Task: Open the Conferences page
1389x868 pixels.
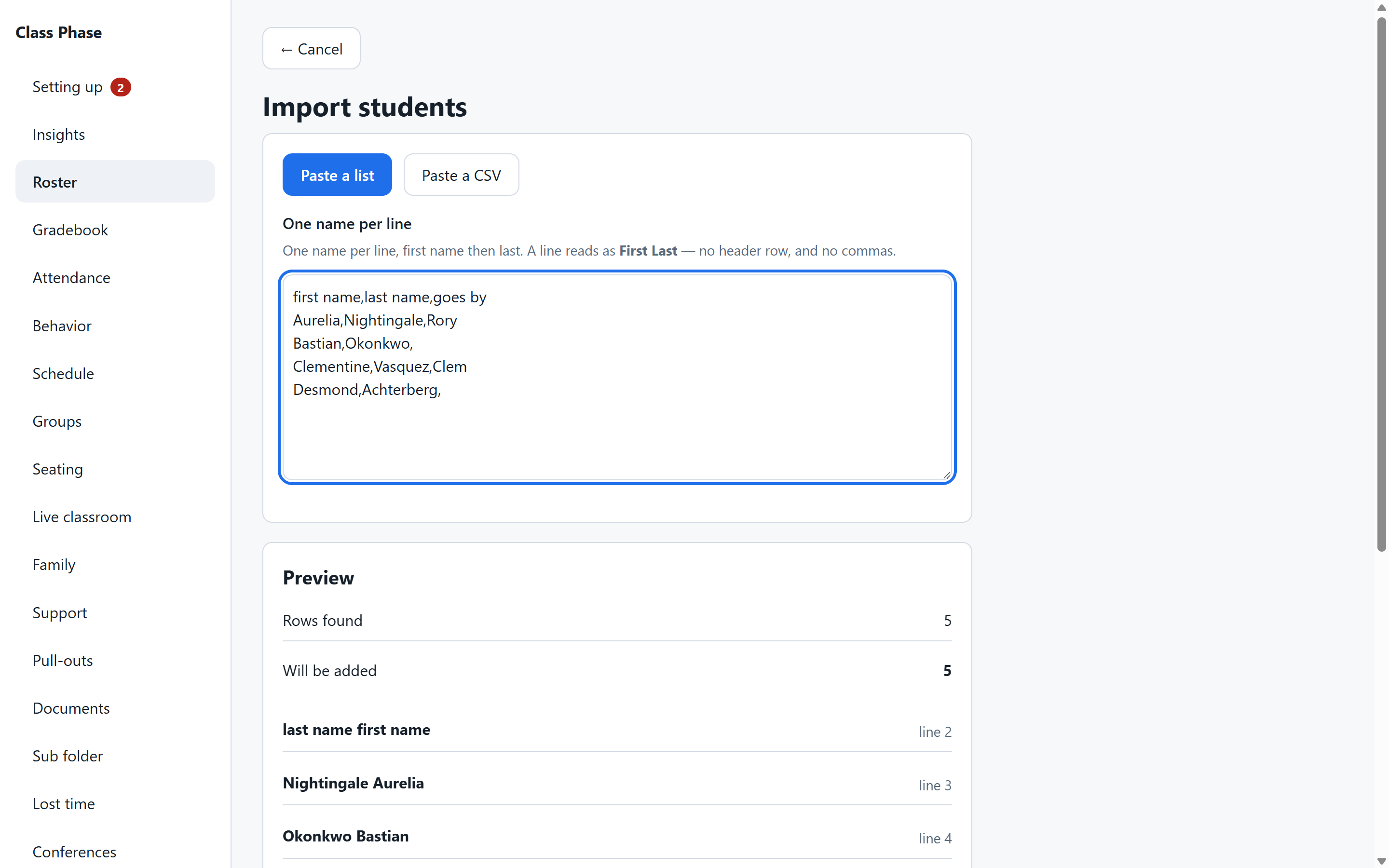Action: coord(115,851)
